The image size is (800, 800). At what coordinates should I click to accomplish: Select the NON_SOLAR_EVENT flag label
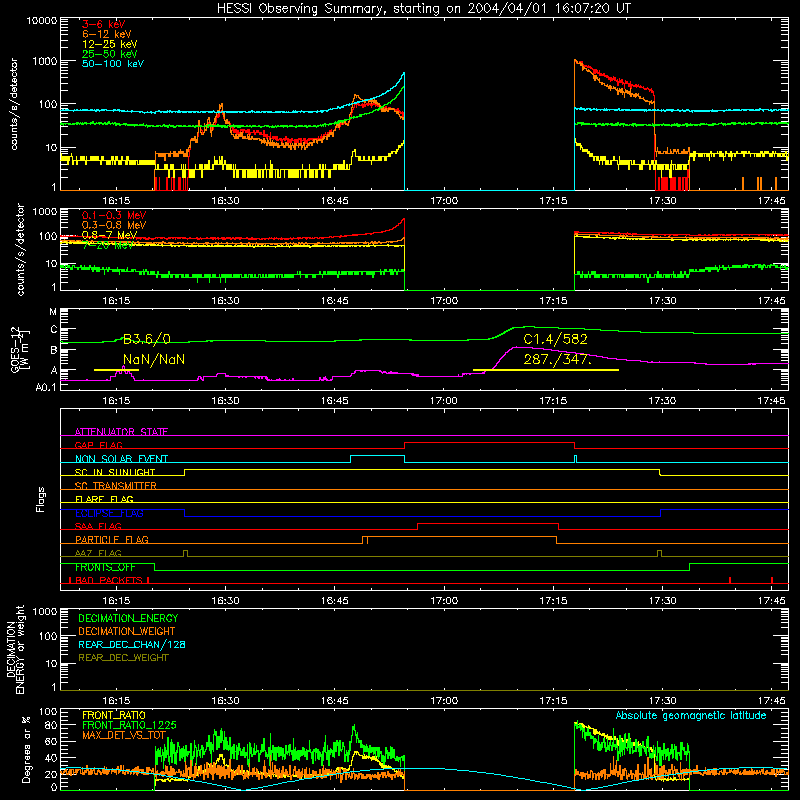(x=121, y=459)
